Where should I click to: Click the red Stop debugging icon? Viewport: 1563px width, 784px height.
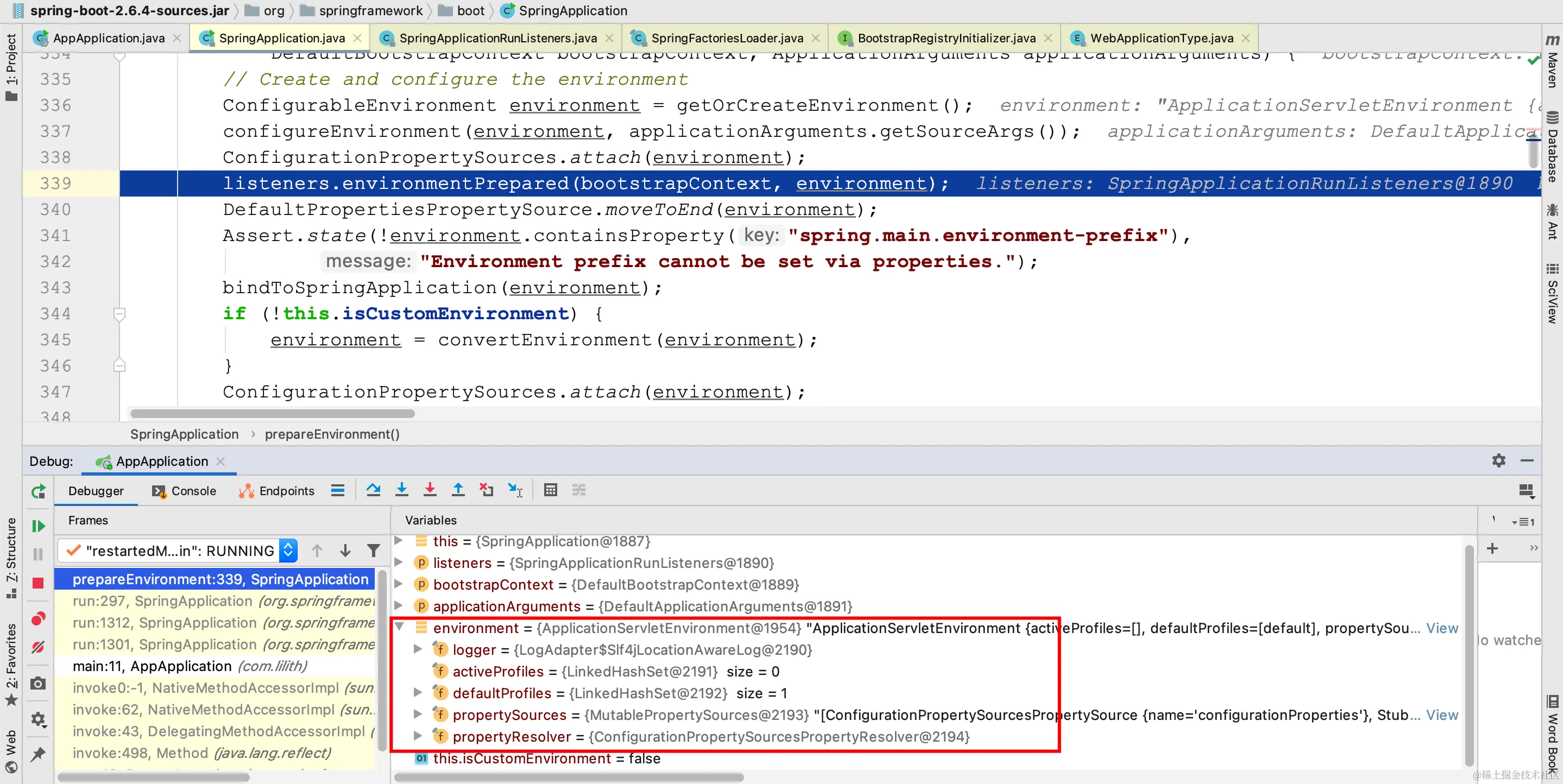38,583
